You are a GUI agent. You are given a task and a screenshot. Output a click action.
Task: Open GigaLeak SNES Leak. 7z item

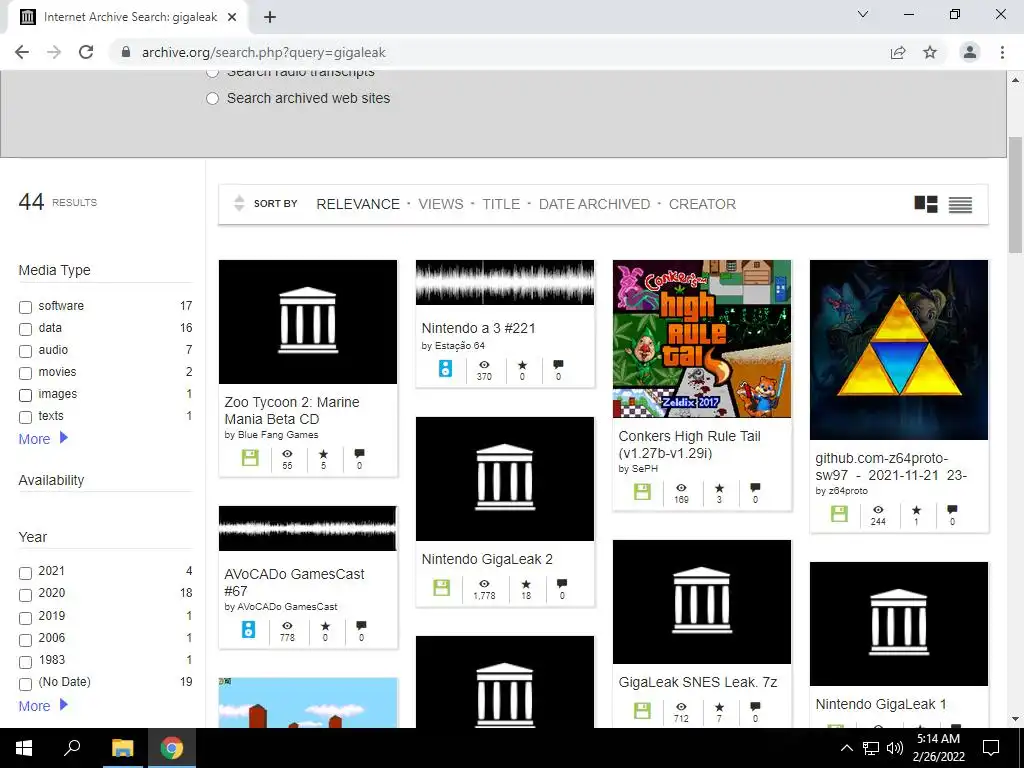click(697, 682)
